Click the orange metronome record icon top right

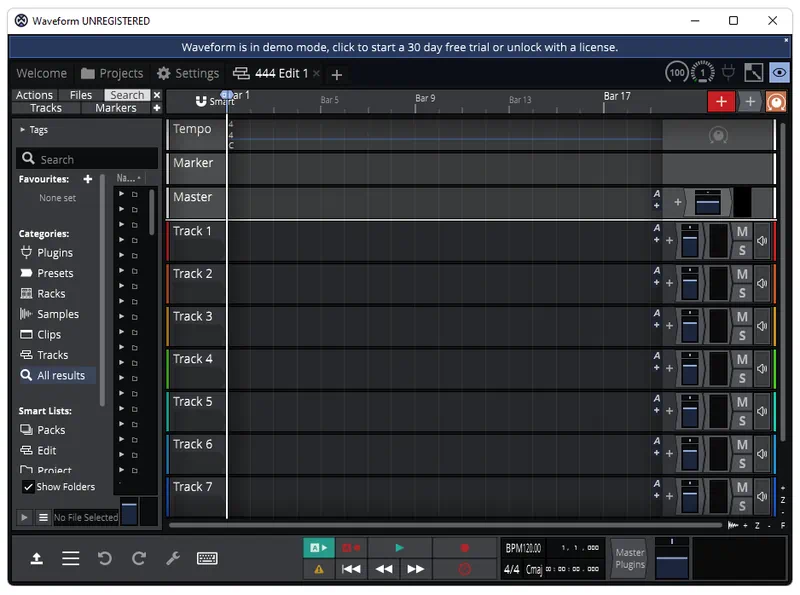coord(776,102)
